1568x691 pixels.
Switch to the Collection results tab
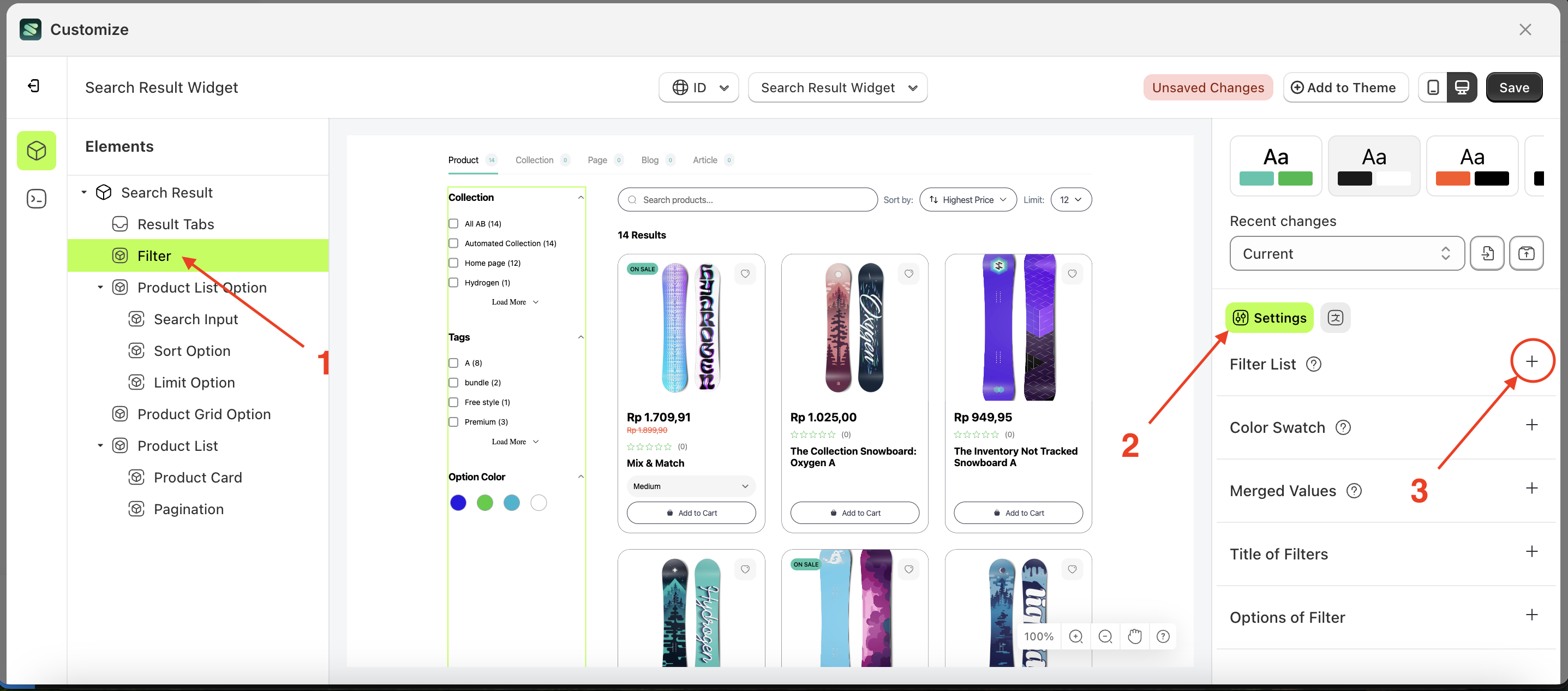click(x=535, y=159)
